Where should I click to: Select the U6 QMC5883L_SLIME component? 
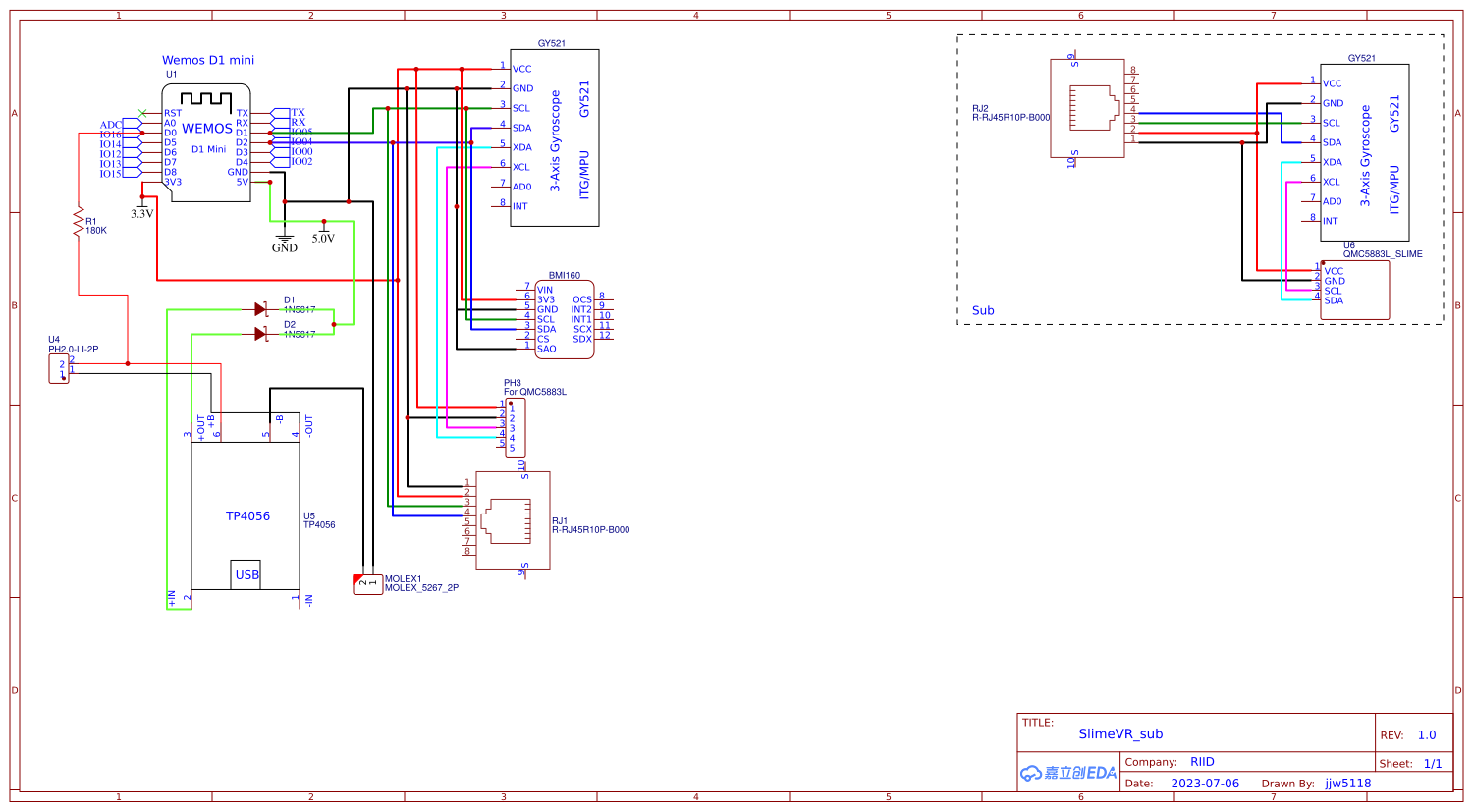point(1354,290)
